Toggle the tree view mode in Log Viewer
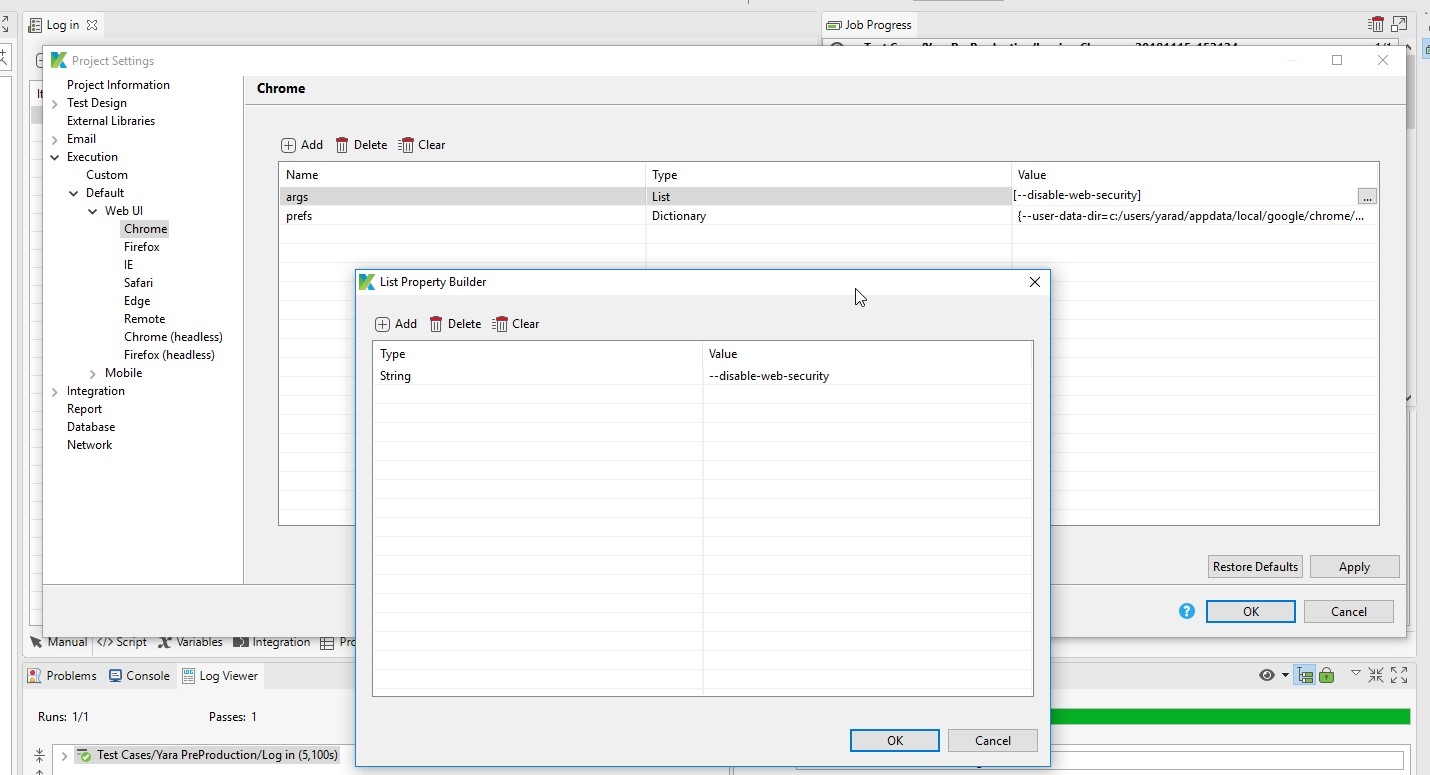Viewport: 1430px width, 775px height. click(1305, 676)
